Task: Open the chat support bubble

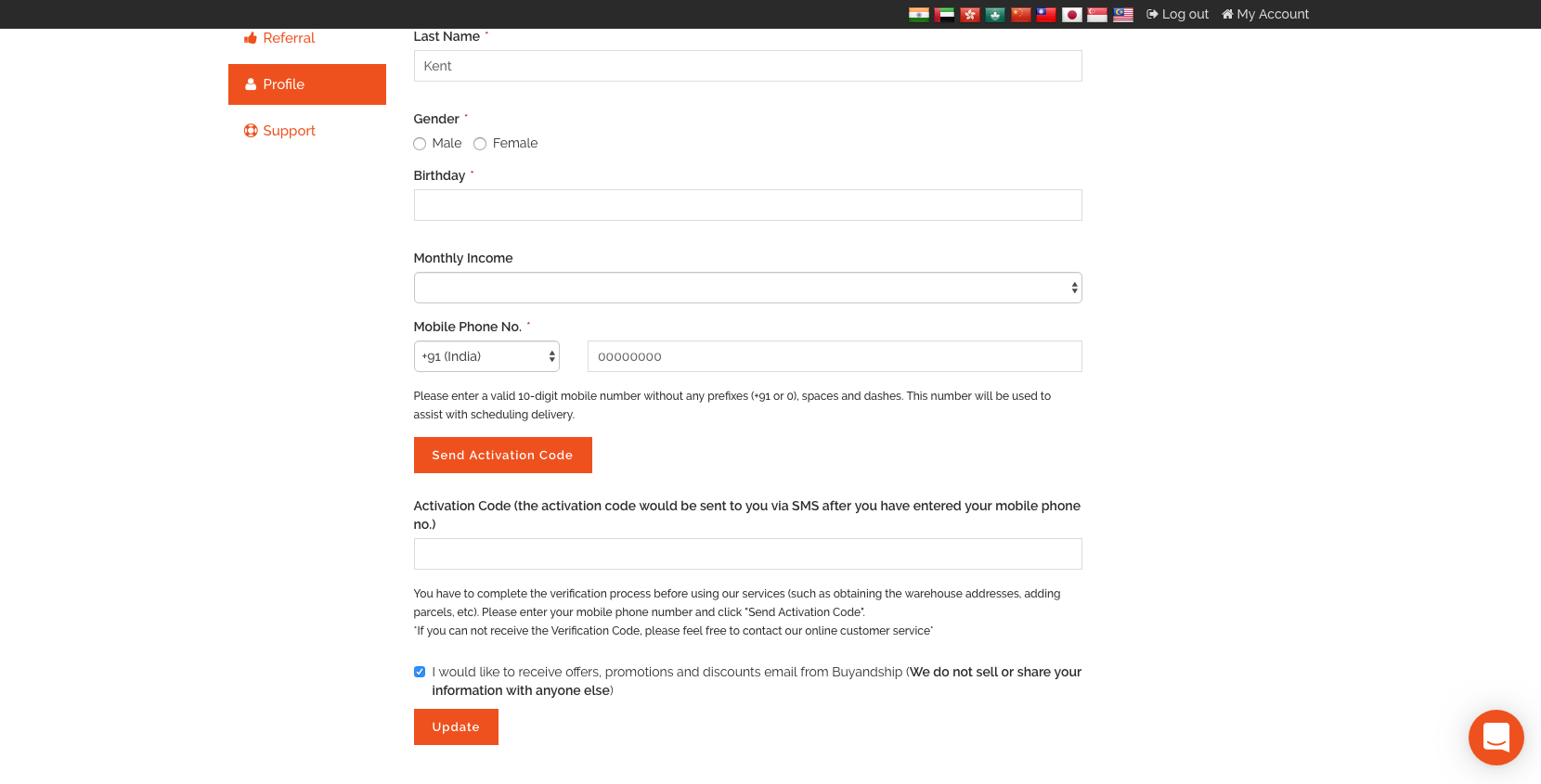Action: [1496, 738]
